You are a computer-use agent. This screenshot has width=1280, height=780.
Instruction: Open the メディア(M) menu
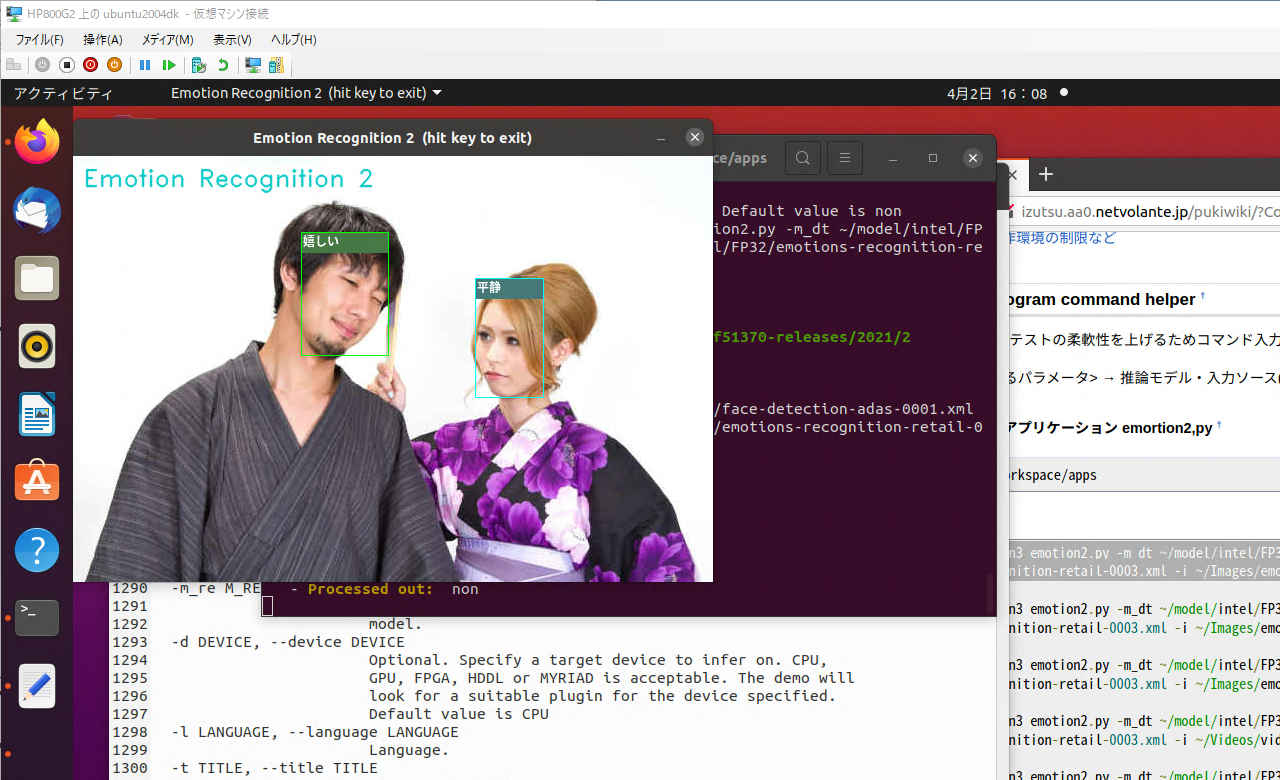coord(167,39)
